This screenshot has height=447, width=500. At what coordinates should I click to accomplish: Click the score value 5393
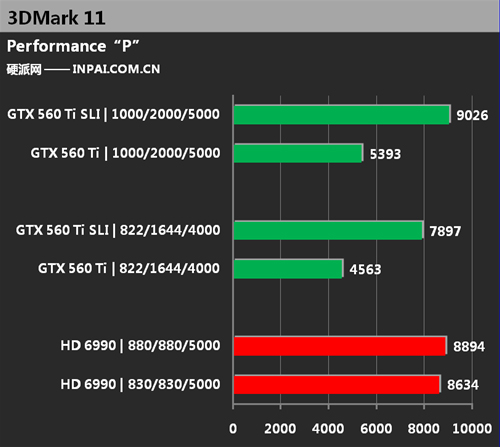coord(385,154)
